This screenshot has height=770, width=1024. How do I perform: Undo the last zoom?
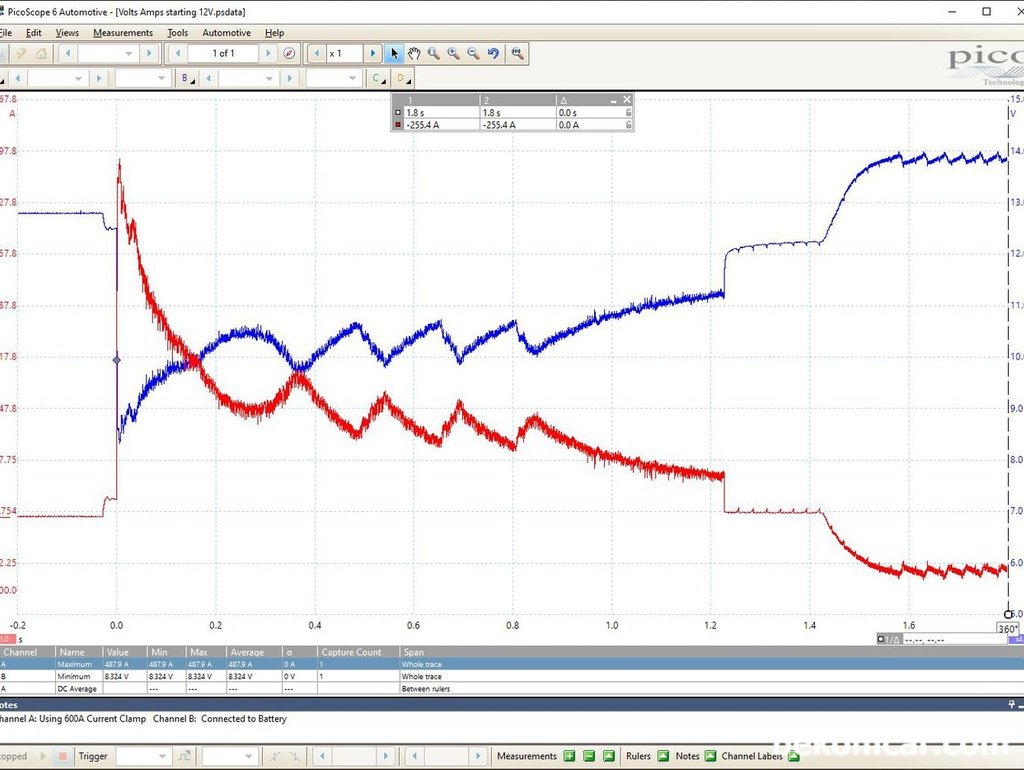tap(493, 53)
